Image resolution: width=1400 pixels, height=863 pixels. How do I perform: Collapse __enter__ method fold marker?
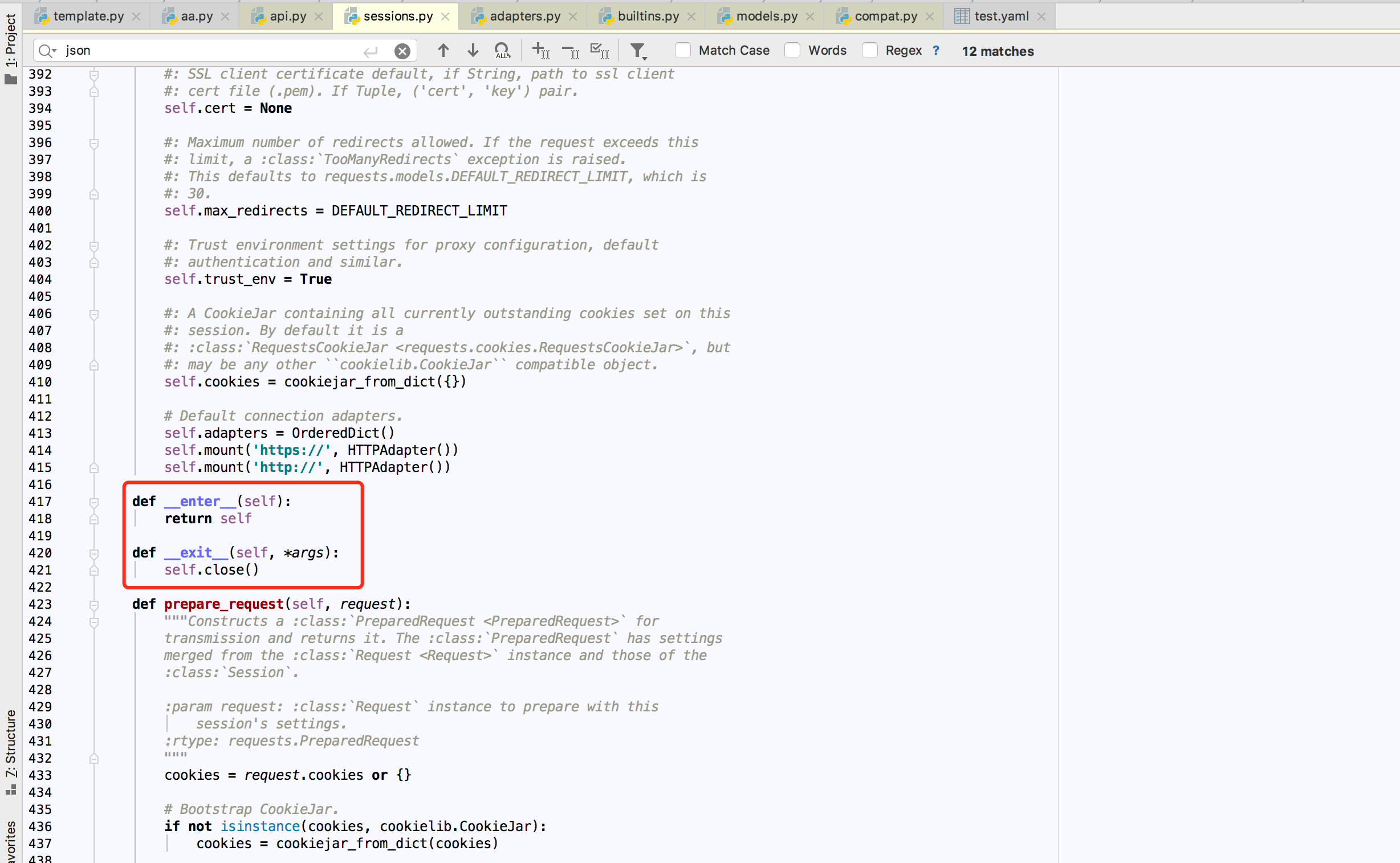point(94,502)
